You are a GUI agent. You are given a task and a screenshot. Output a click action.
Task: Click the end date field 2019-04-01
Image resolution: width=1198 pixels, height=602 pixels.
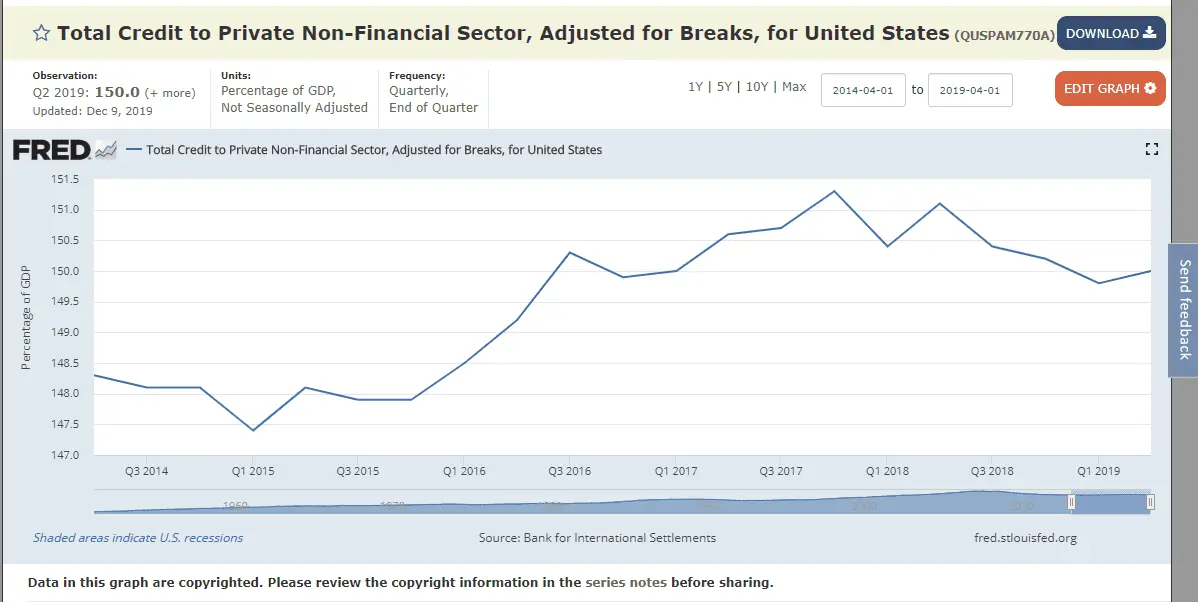pyautogui.click(x=970, y=90)
